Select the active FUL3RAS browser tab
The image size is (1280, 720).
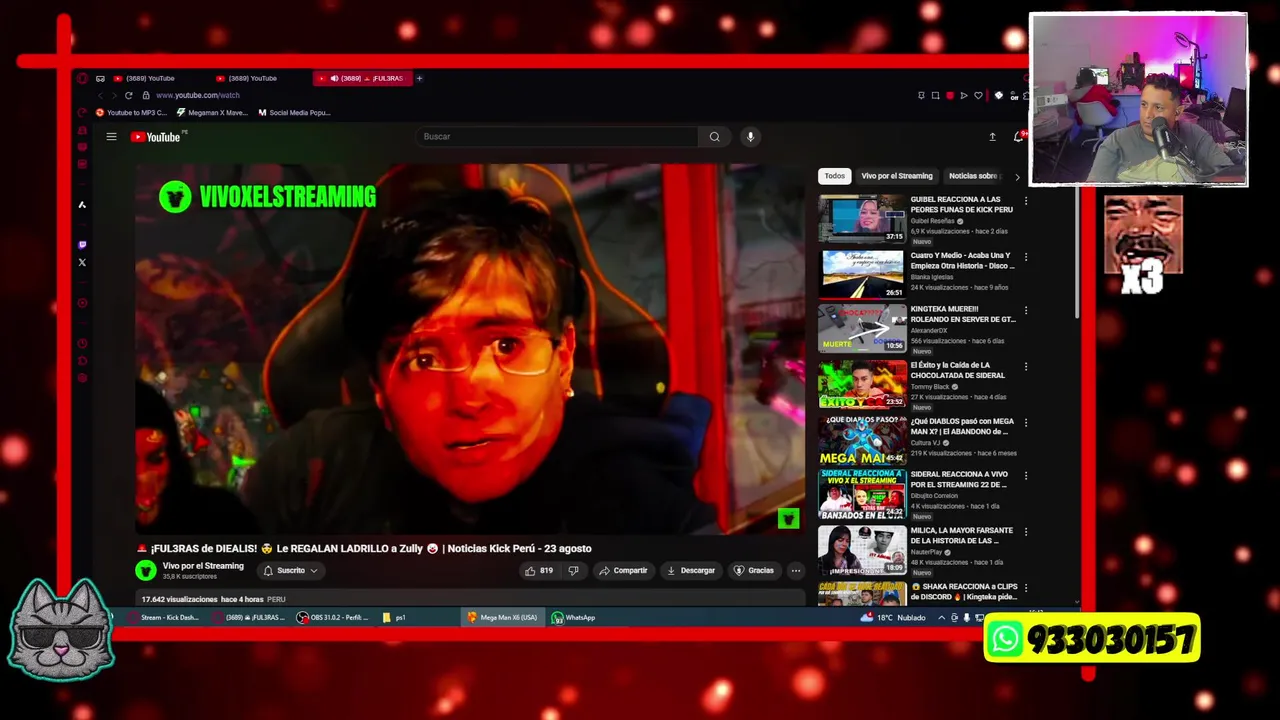362,78
